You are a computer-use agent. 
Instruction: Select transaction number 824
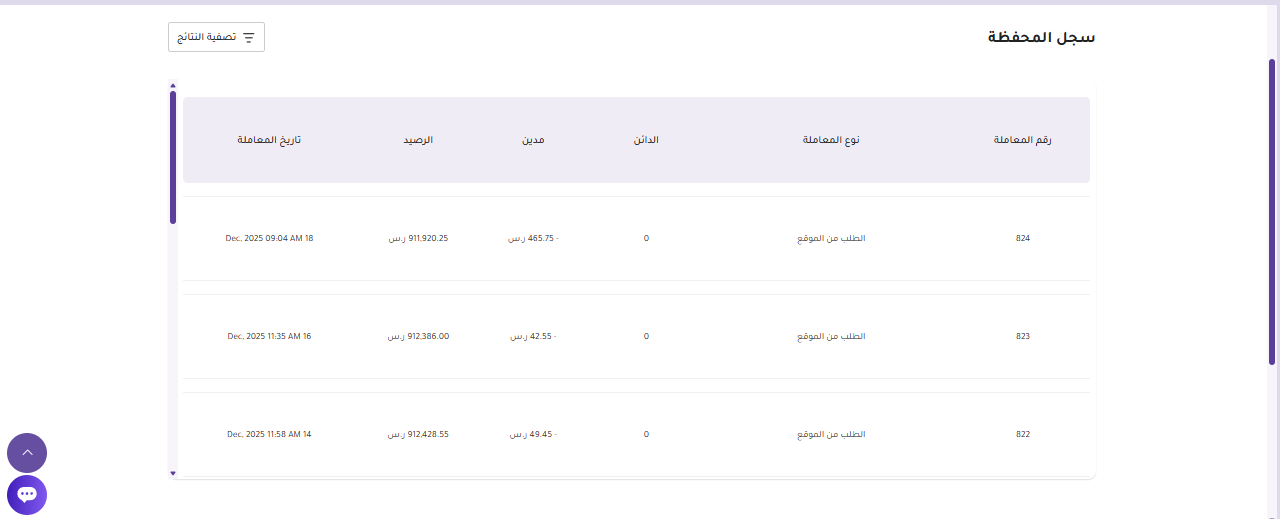pos(1022,238)
